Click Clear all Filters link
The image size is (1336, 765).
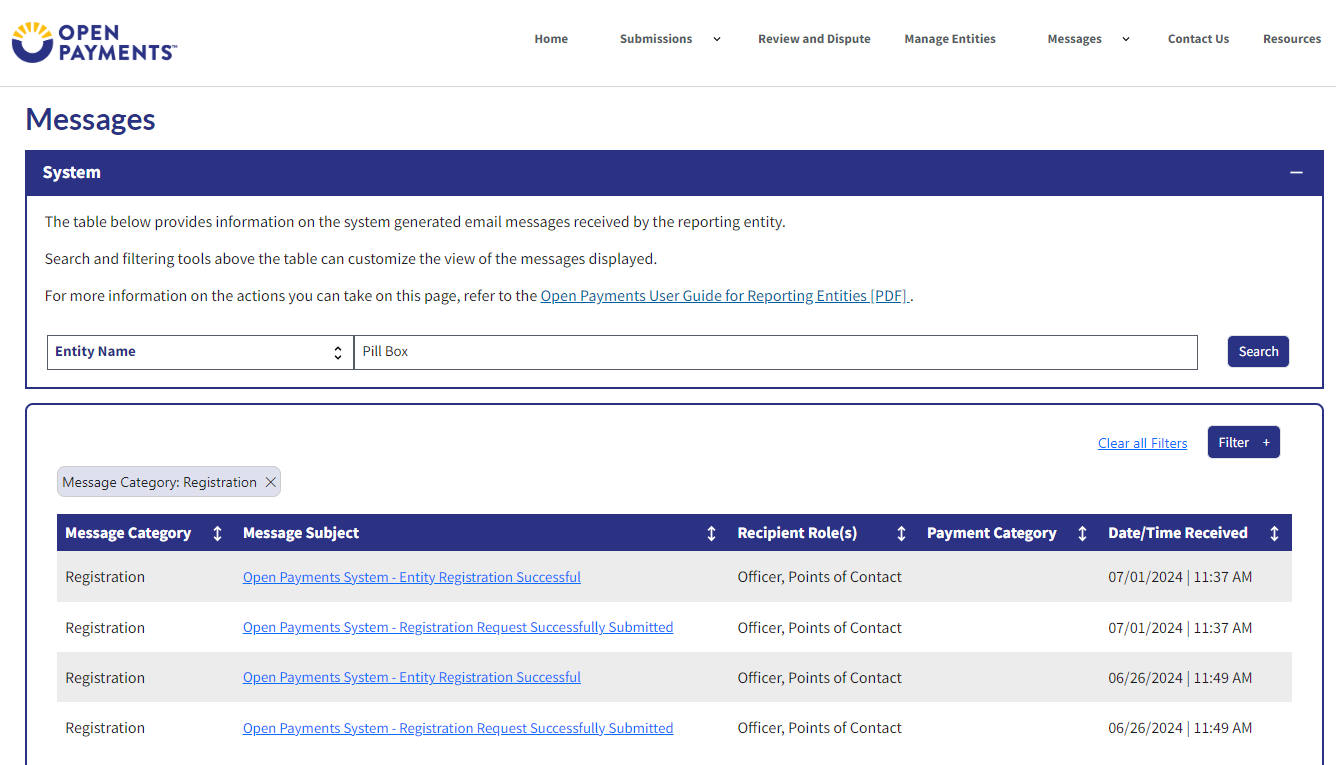click(x=1142, y=443)
